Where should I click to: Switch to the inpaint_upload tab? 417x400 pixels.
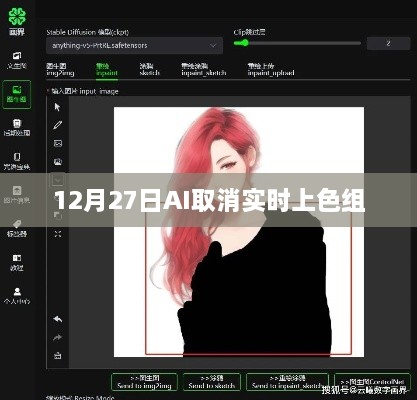(x=271, y=69)
